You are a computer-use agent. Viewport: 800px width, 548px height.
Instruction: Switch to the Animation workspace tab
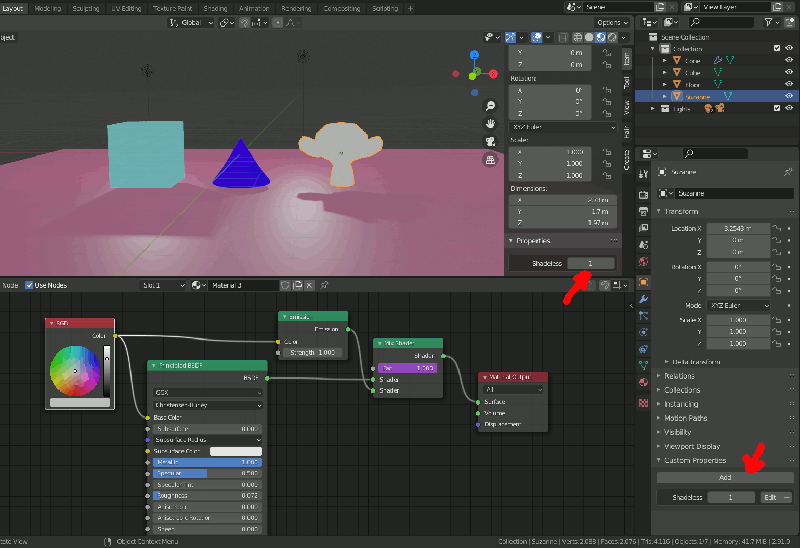(254, 8)
